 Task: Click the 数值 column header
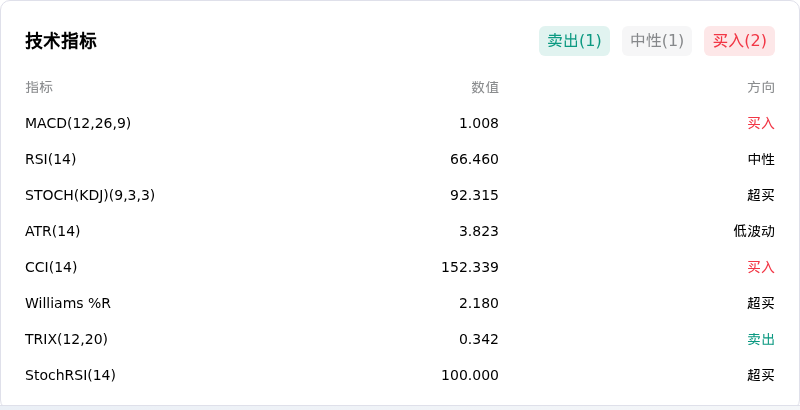[x=485, y=87]
